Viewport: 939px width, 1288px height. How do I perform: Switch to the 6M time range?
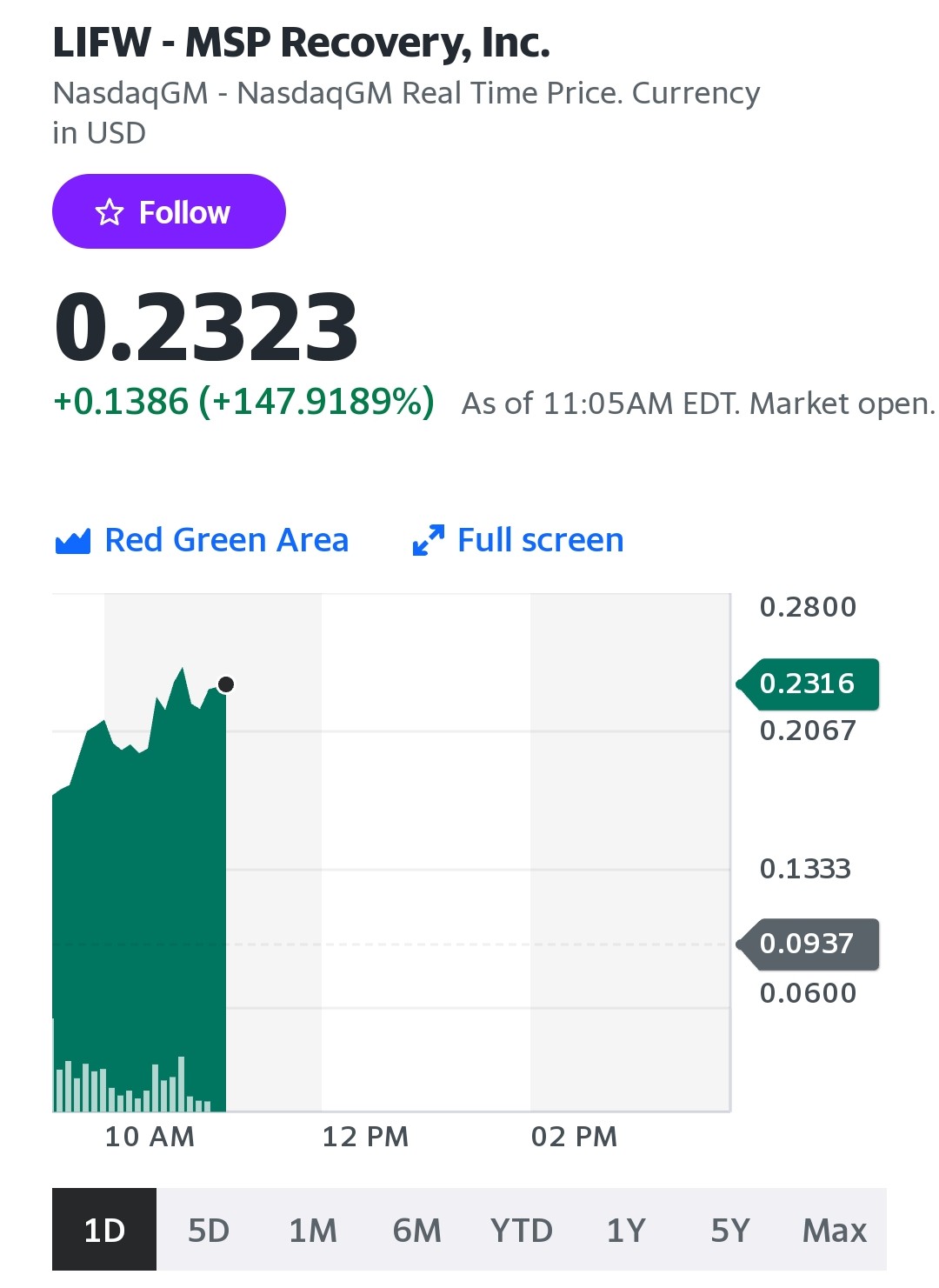[x=417, y=1230]
